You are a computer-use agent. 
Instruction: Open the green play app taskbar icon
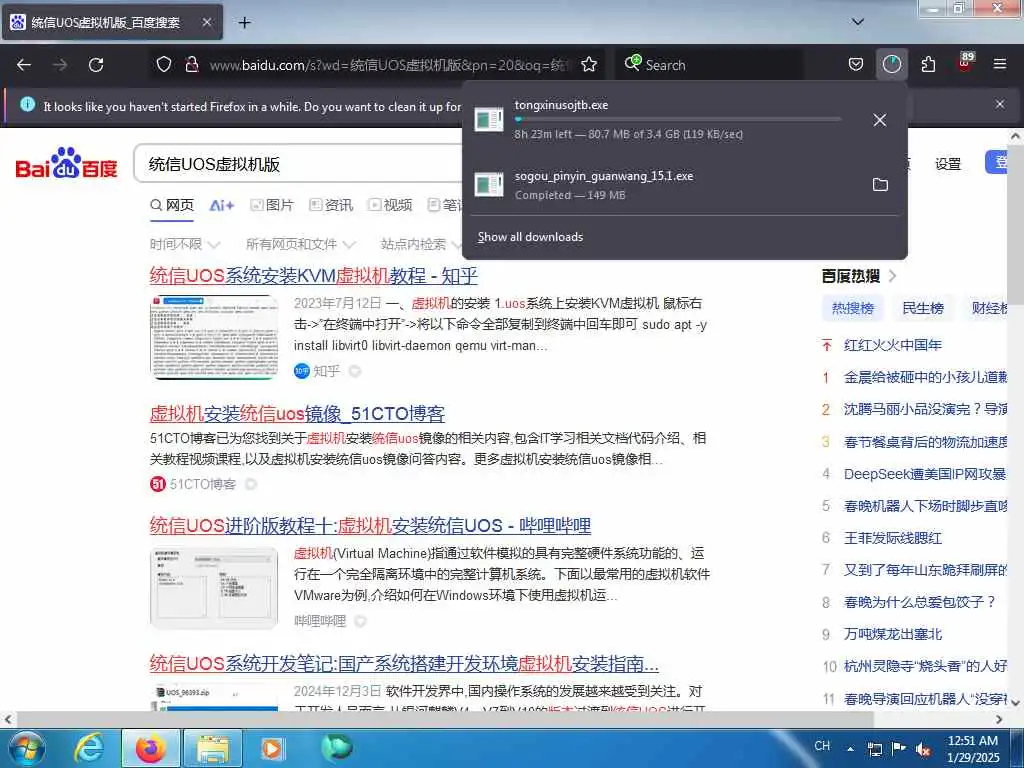tap(336, 748)
